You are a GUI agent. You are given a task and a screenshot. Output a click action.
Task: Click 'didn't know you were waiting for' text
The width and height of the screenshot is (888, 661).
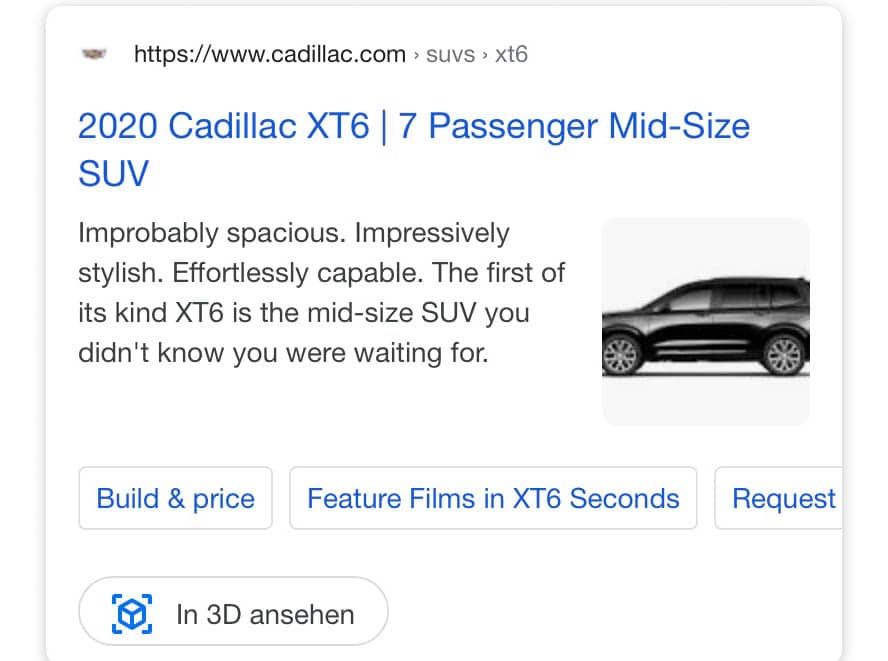283,353
